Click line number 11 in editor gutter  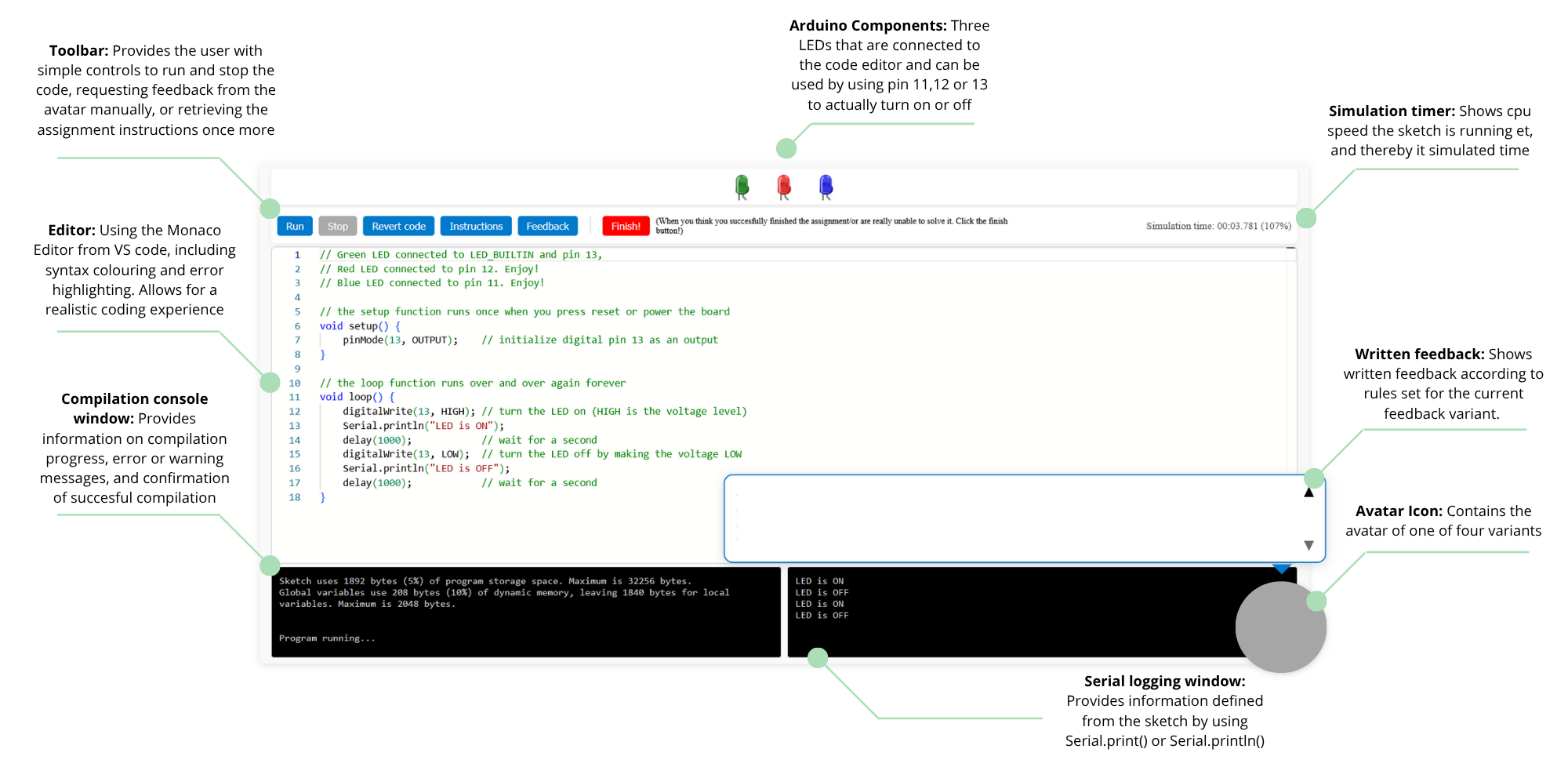coord(295,397)
